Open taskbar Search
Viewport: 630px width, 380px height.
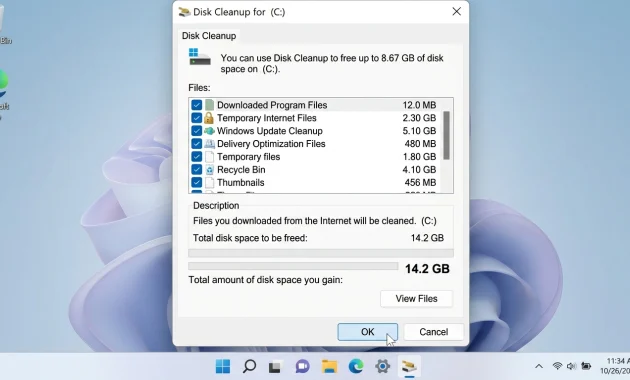[x=249, y=366]
